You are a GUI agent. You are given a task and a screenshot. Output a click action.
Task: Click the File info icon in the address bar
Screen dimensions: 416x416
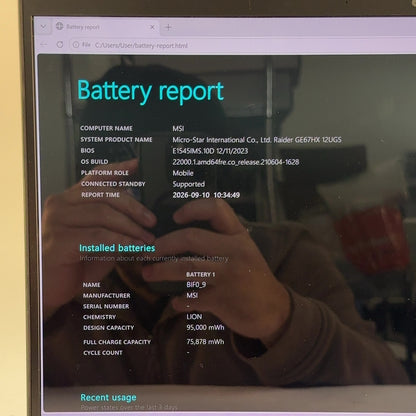(76, 44)
